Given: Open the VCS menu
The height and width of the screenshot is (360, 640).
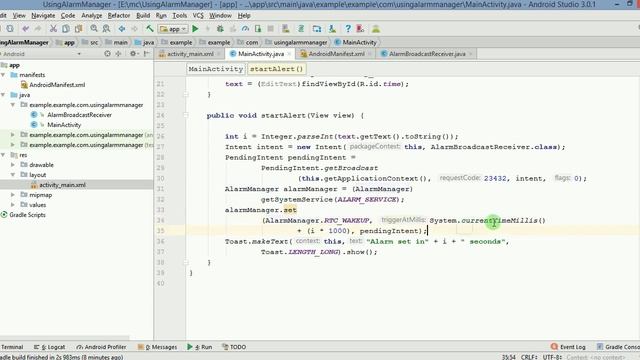Looking at the screenshot, I should pyautogui.click(x=198, y=16).
